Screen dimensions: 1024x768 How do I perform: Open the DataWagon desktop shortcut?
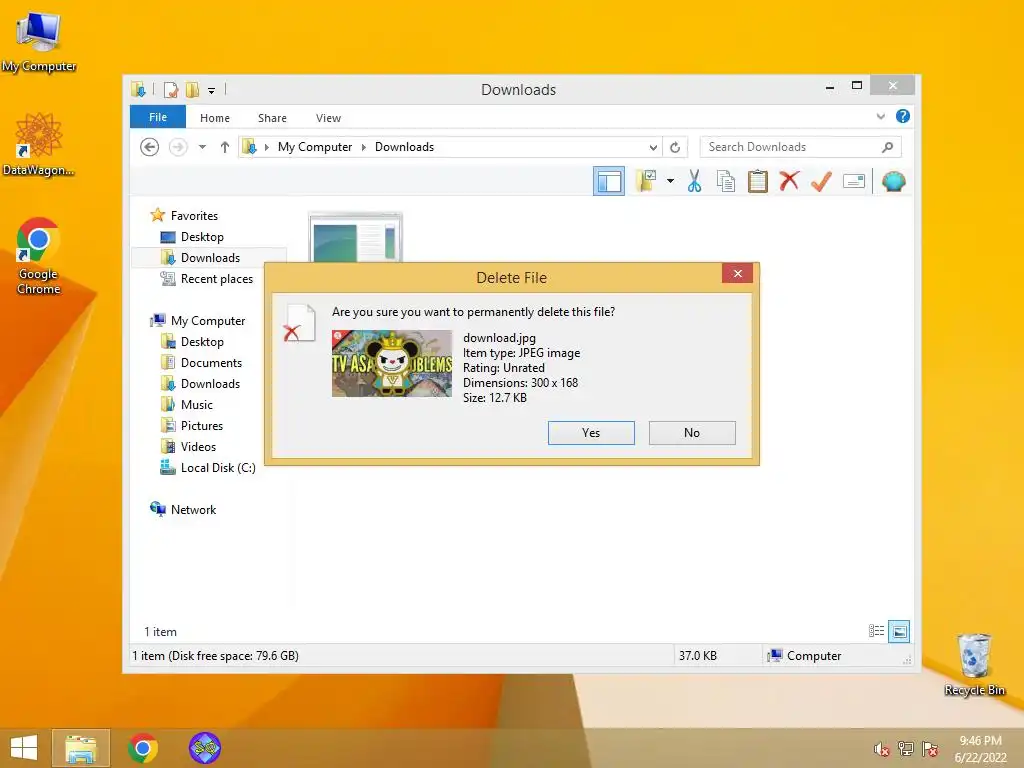coord(39,144)
